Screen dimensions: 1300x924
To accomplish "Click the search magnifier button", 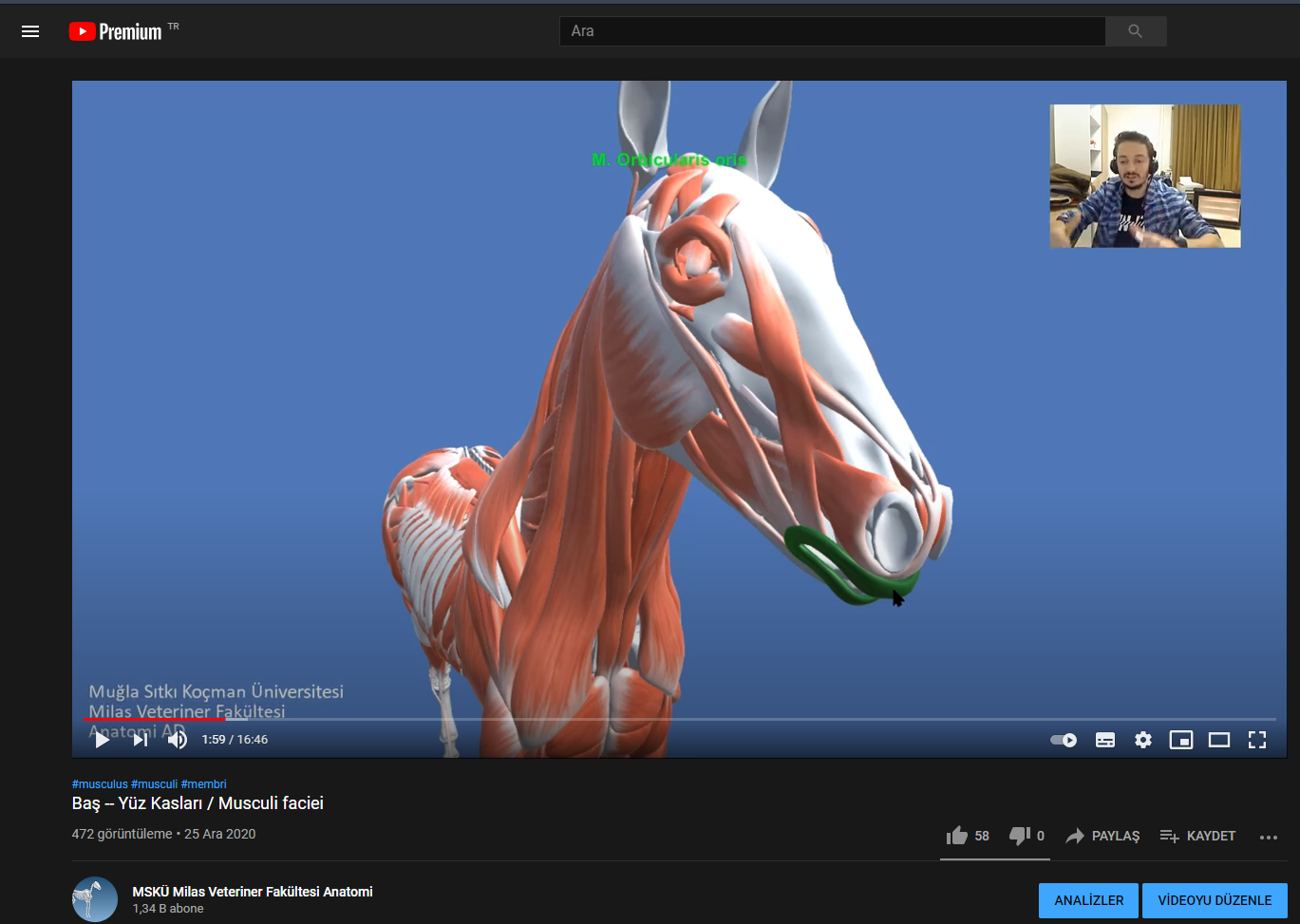I will point(1135,31).
